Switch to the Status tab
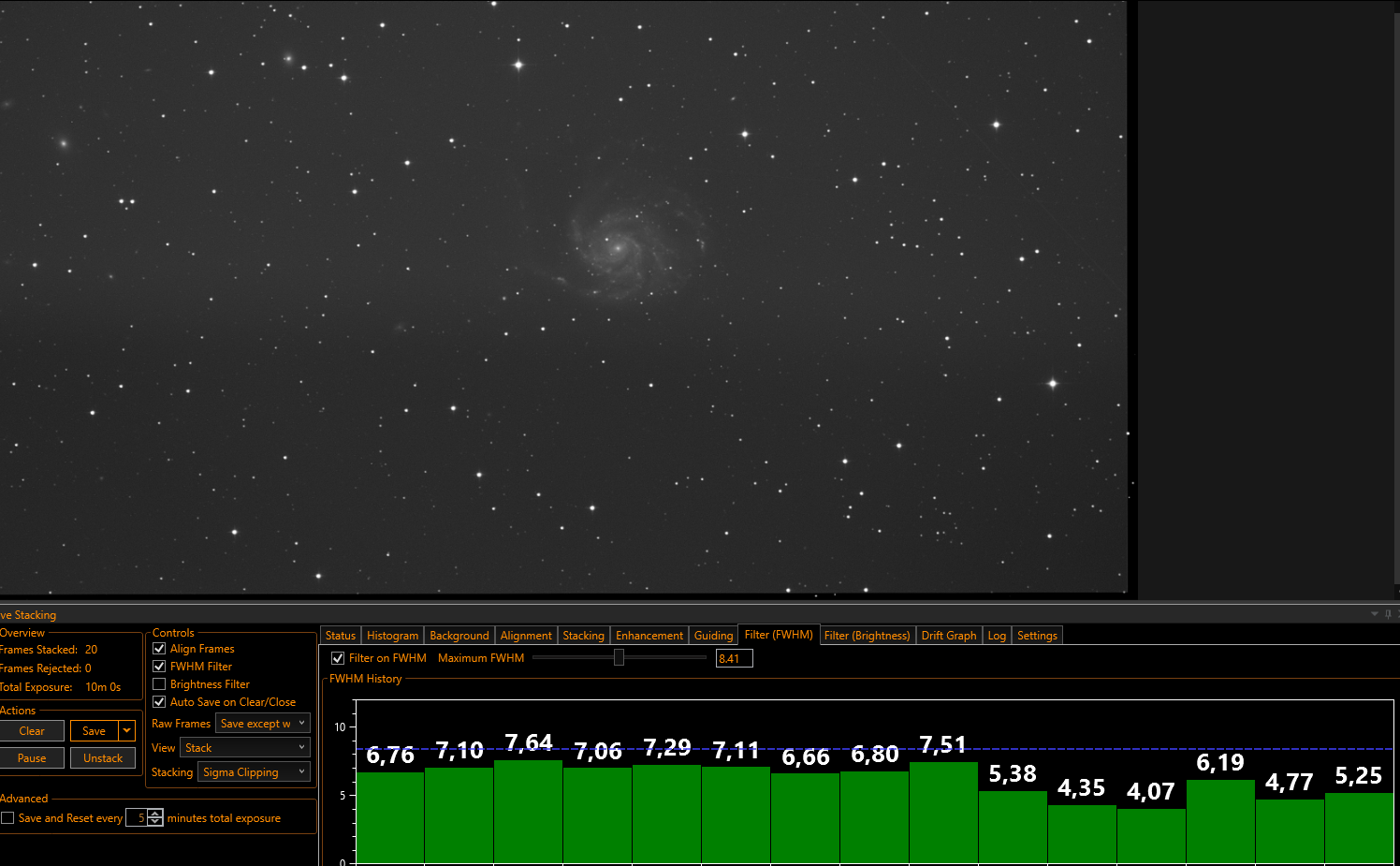This screenshot has width=1400, height=866. coord(341,636)
